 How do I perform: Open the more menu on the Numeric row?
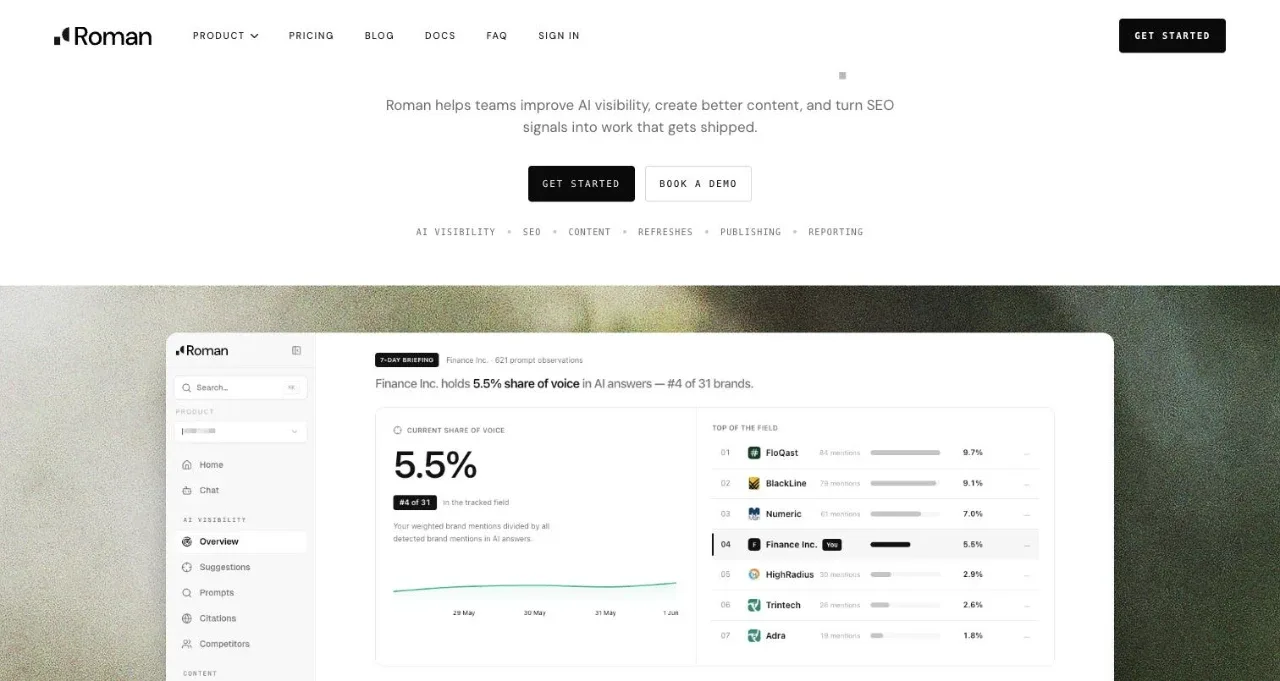pos(1026,514)
